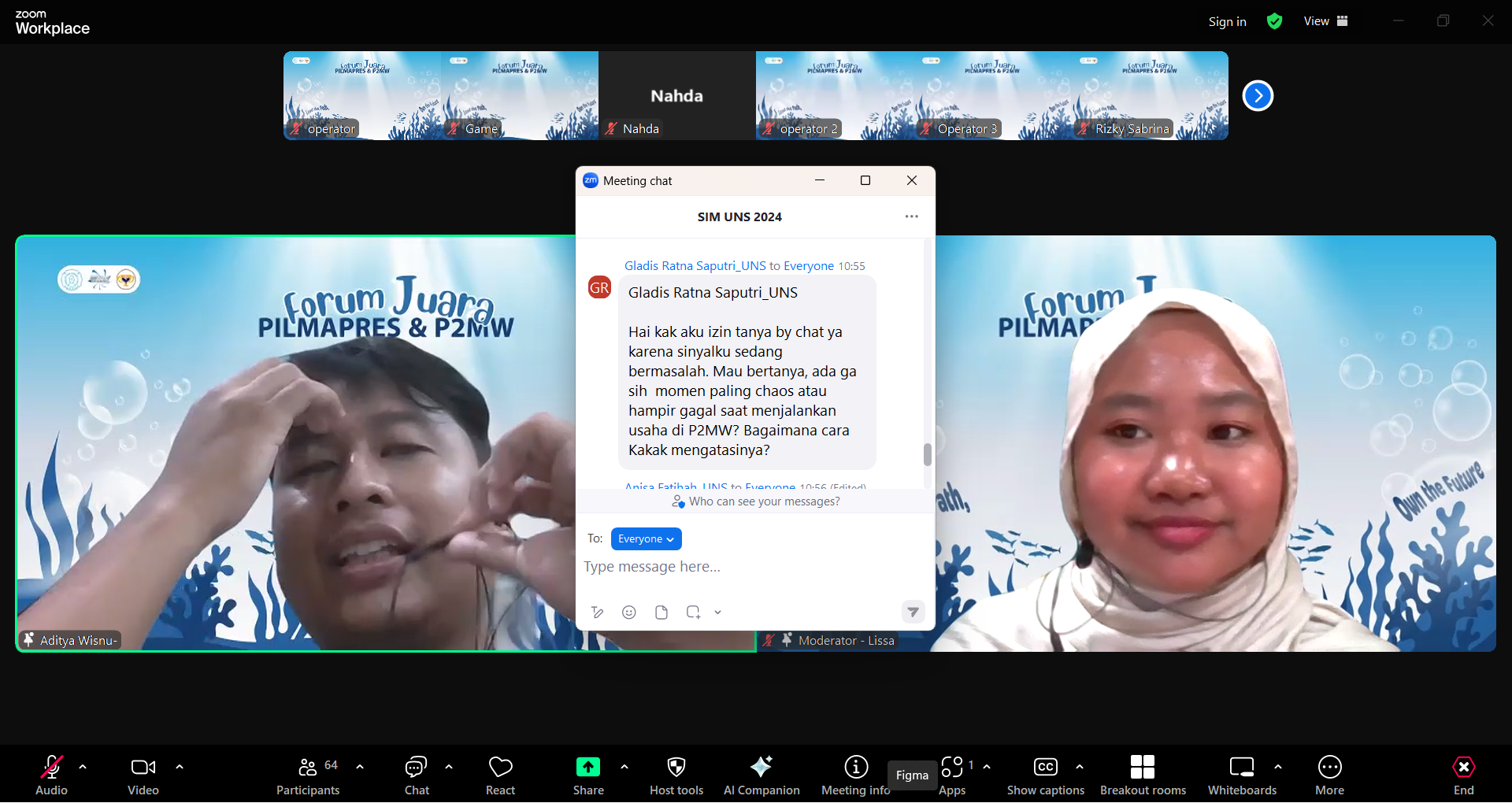Open Whiteboards

click(x=1242, y=775)
